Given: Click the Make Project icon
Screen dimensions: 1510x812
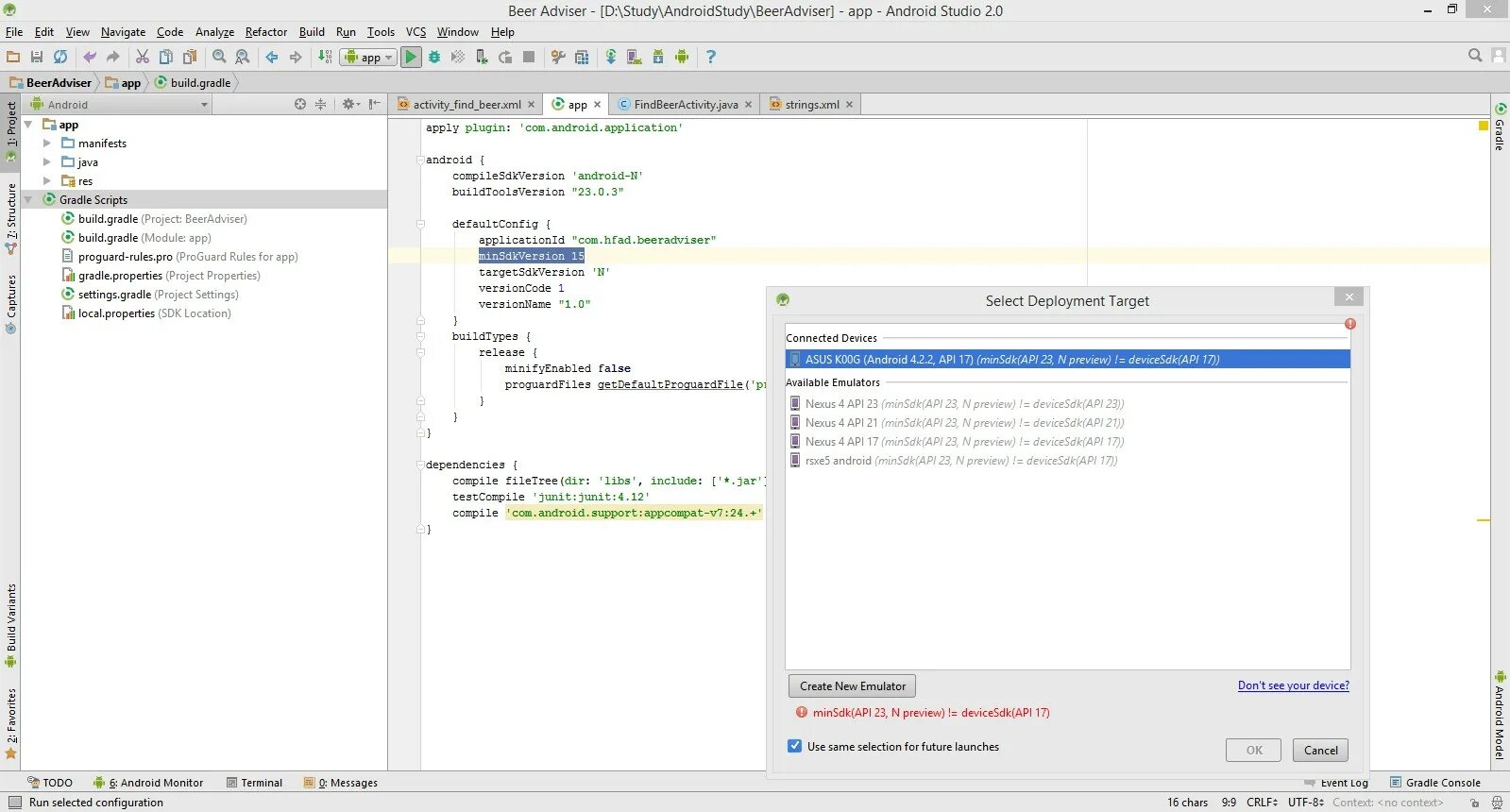Looking at the screenshot, I should click(325, 57).
